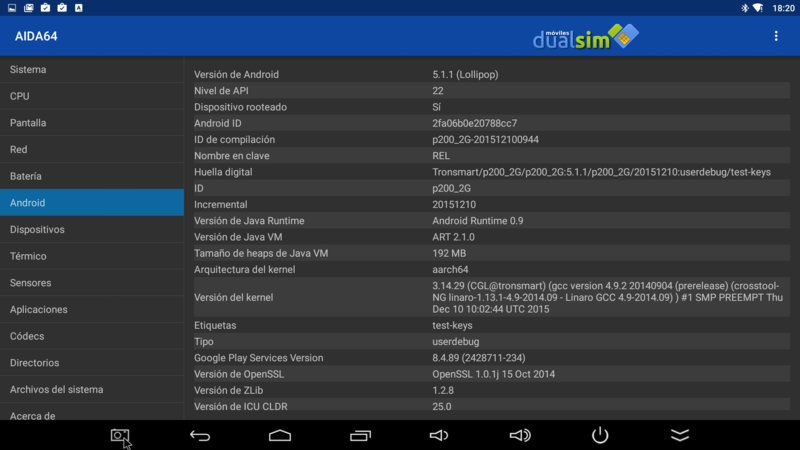
Task: Tap the back arrow navigation icon
Action: (x=200, y=435)
